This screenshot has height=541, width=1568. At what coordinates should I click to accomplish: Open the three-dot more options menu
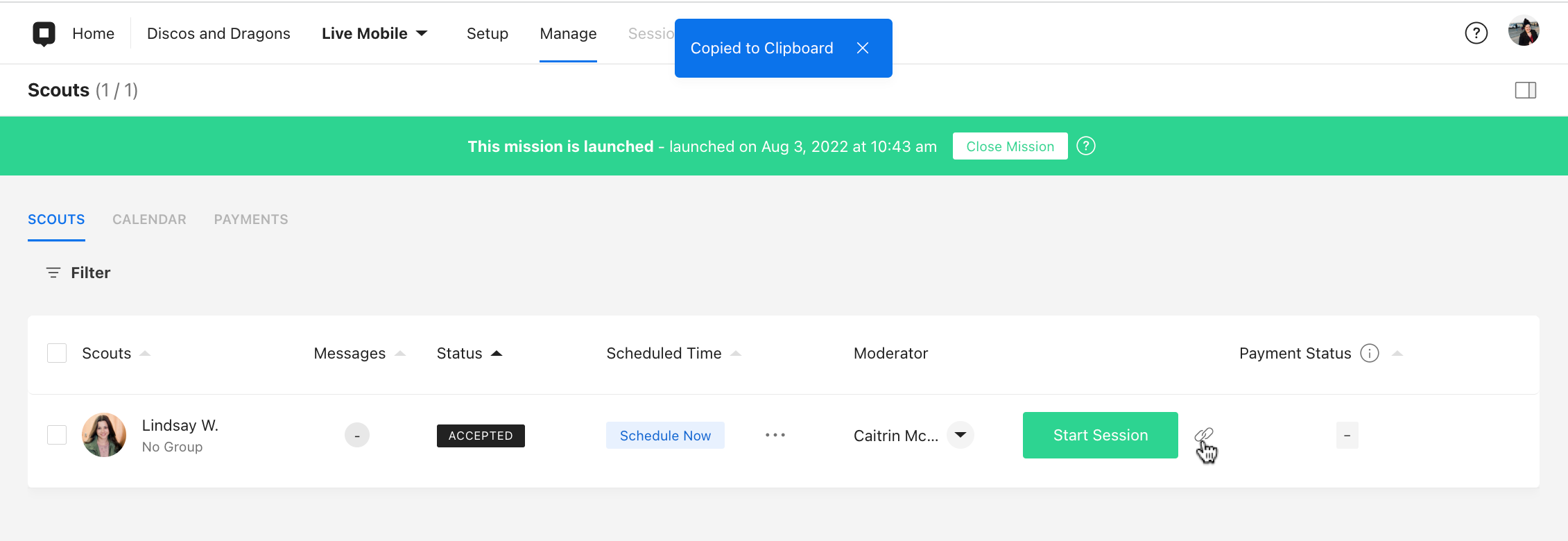[x=775, y=436]
